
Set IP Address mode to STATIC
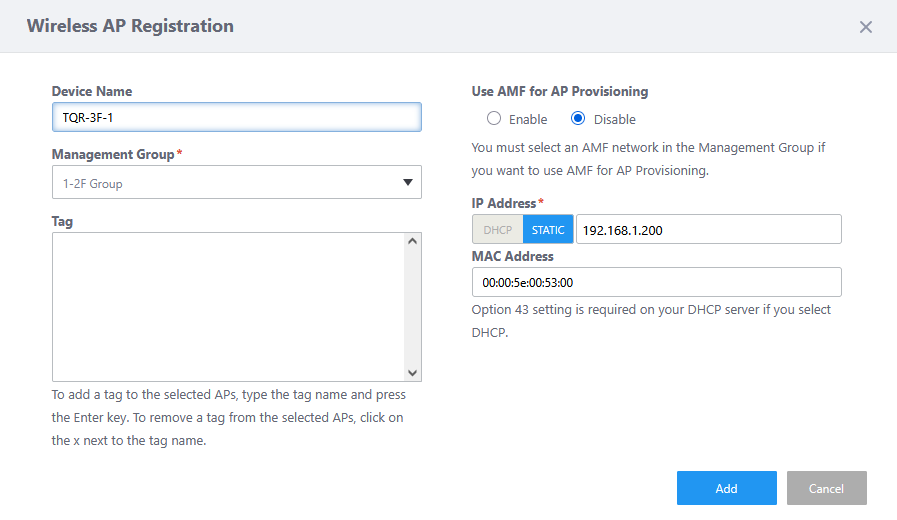pos(548,230)
